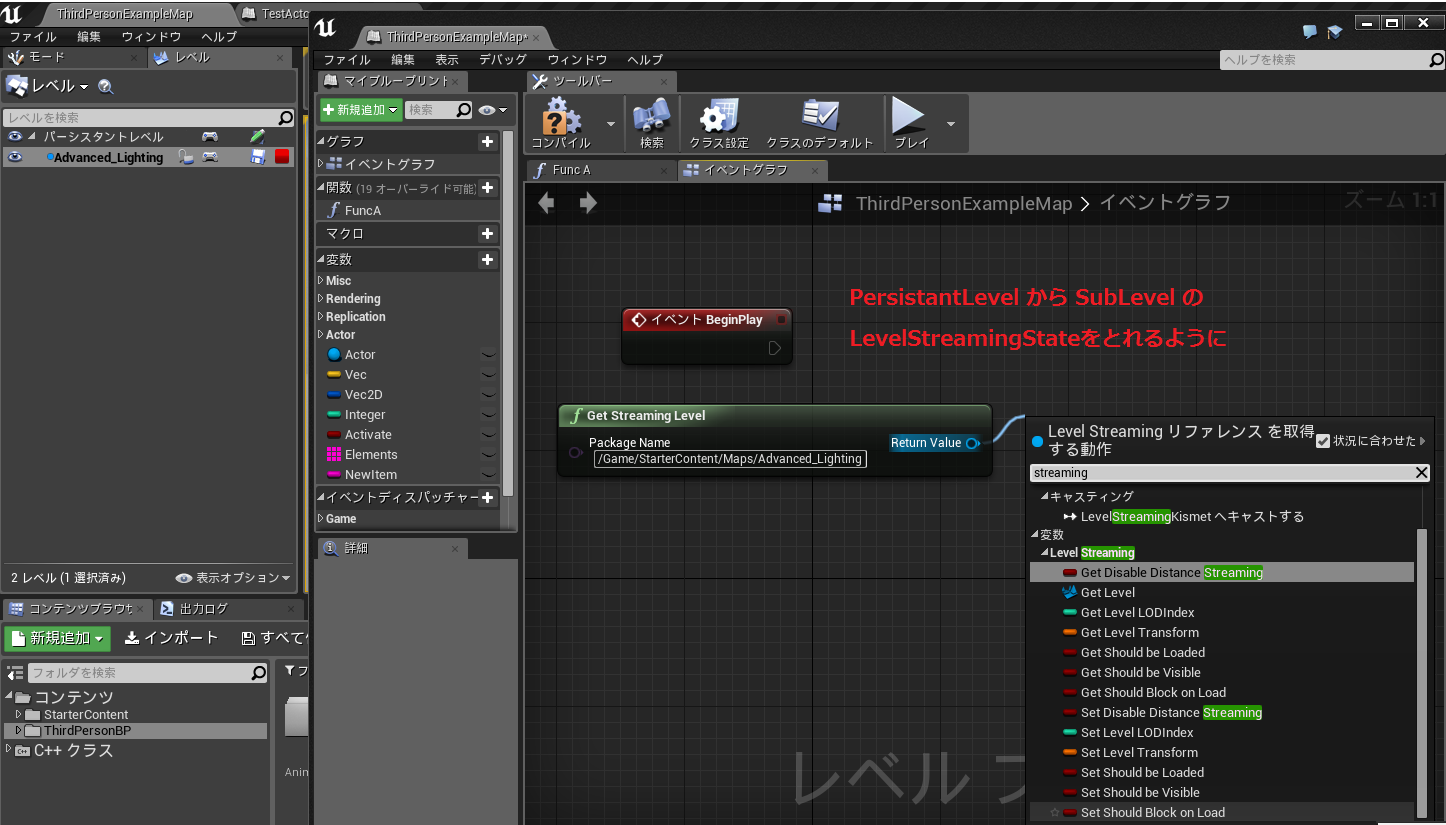Open the デバッグ menu in the Blueprint editor

(x=502, y=60)
